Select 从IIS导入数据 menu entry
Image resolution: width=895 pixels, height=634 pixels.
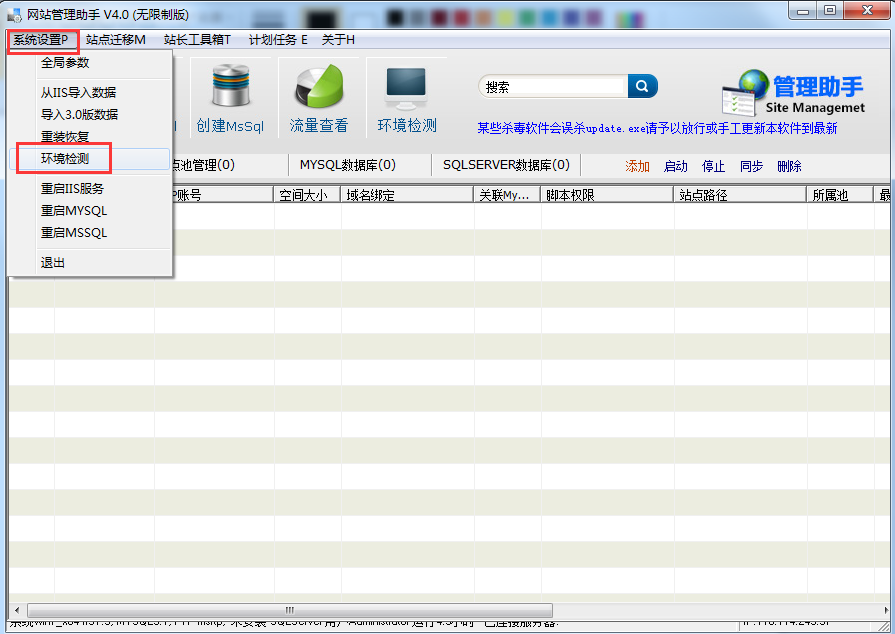[78, 93]
